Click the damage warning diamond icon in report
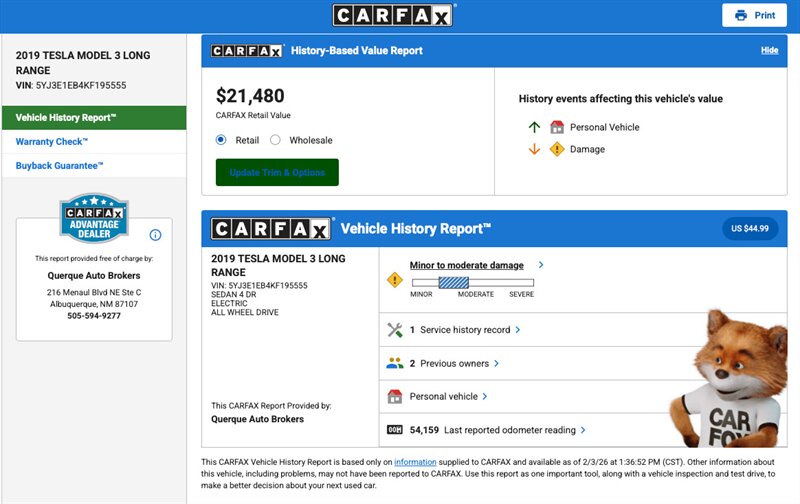The width and height of the screenshot is (800, 504). (394, 280)
